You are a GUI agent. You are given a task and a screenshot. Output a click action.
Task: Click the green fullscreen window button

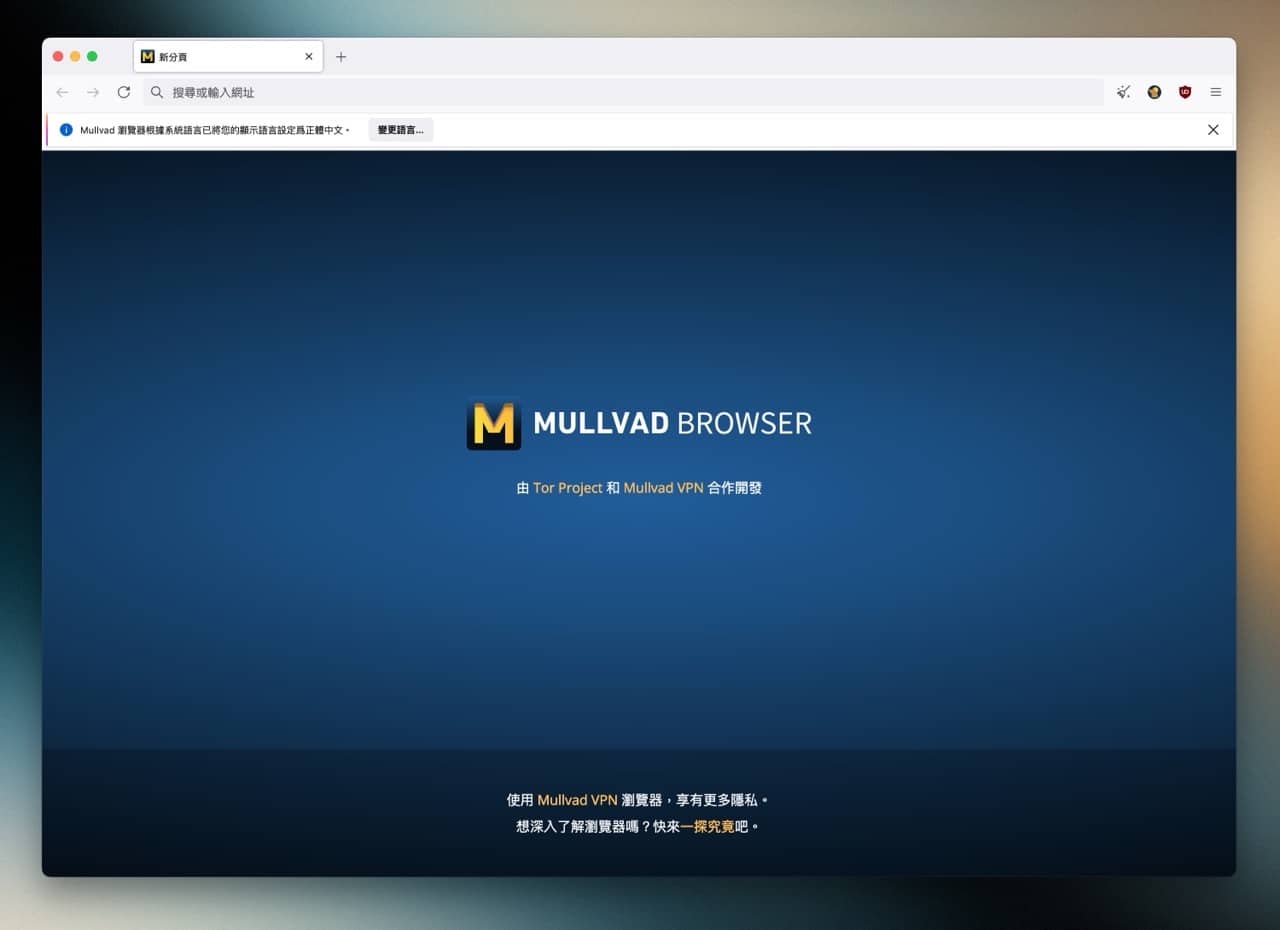click(92, 57)
